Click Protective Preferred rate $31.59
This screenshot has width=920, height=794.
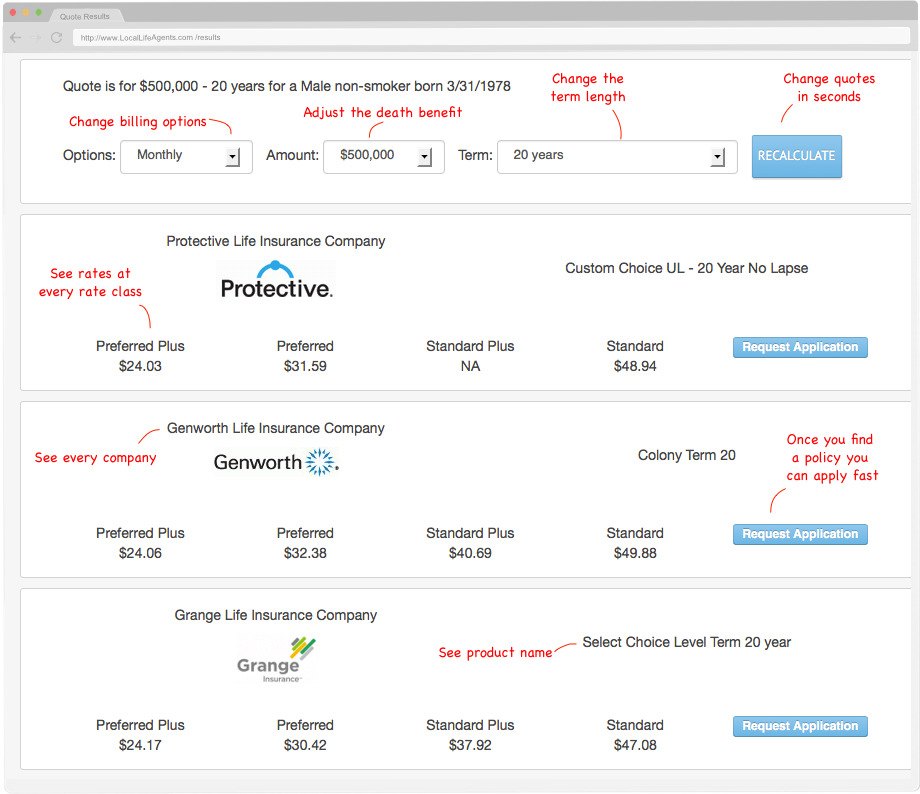(305, 366)
